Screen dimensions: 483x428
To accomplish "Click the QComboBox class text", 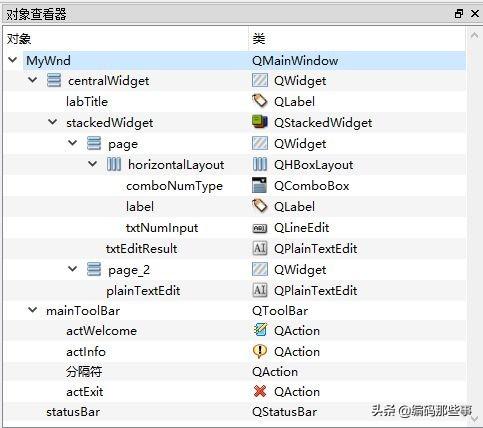I will point(311,186).
